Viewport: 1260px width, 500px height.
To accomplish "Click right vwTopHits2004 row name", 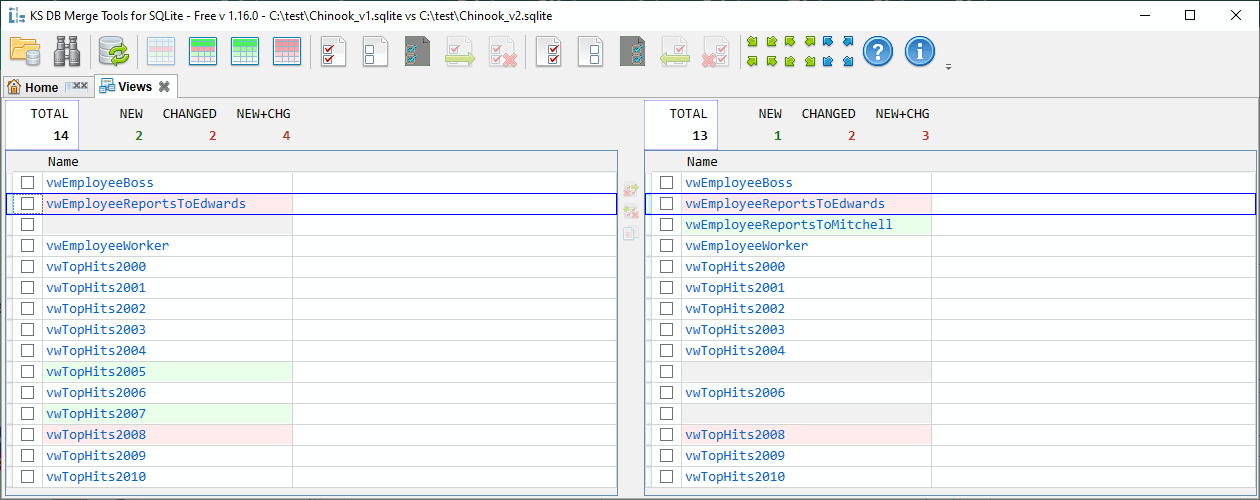I will pos(735,351).
